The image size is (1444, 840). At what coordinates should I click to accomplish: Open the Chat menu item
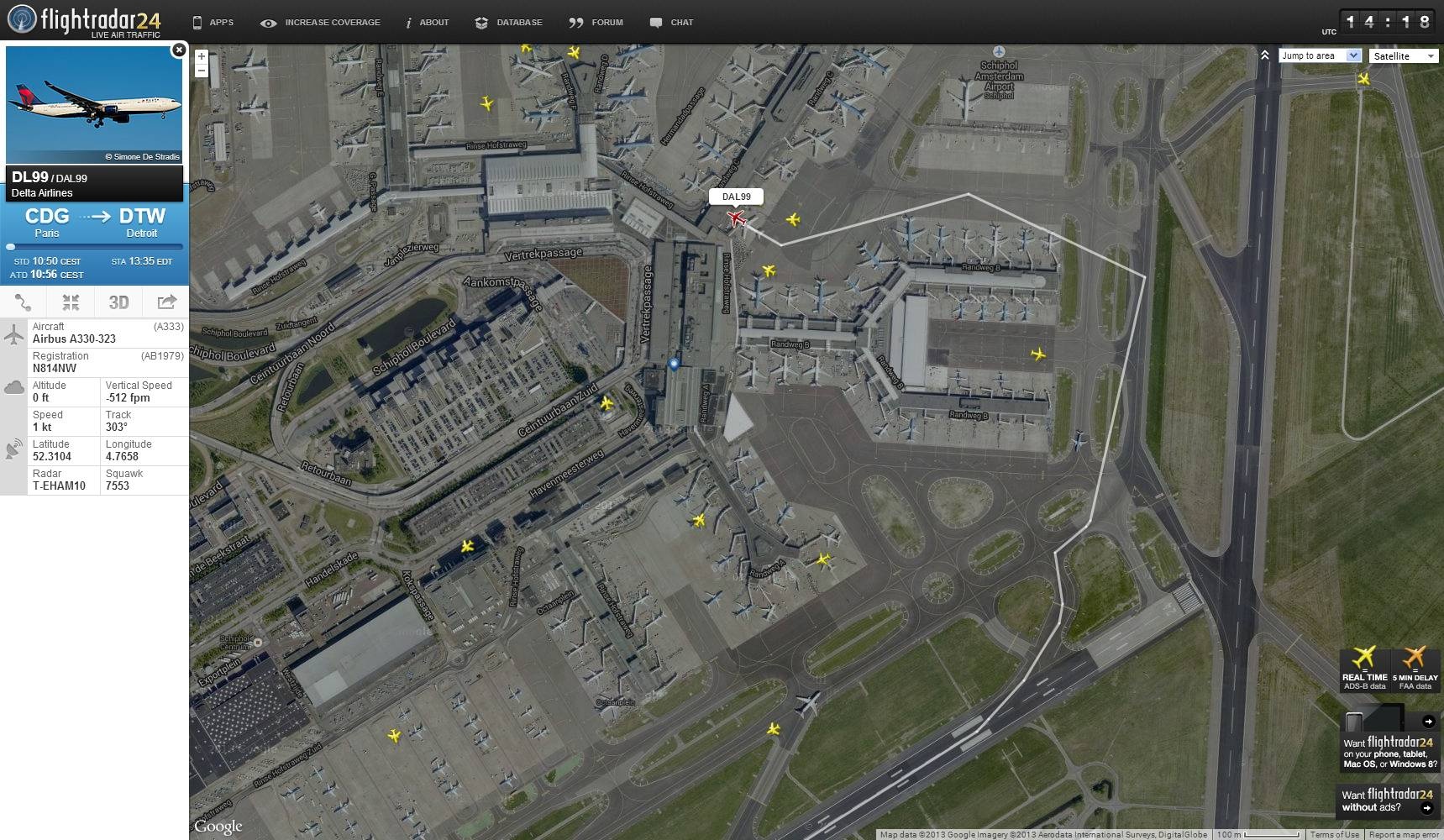(x=671, y=23)
